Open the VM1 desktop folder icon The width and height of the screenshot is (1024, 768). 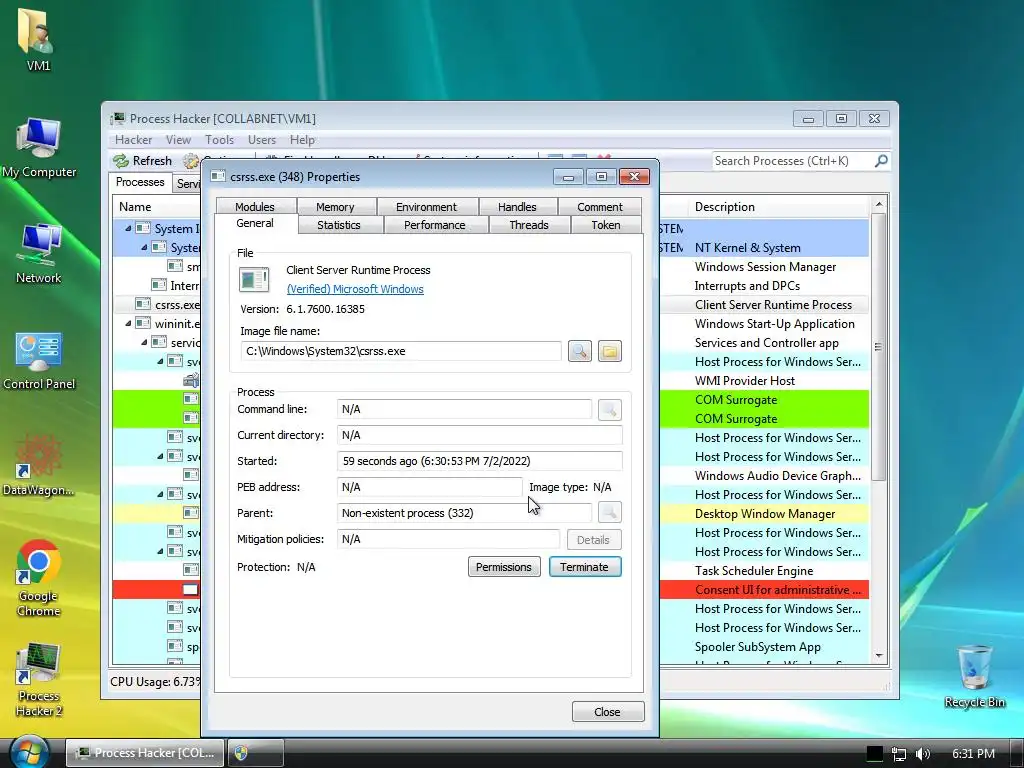pos(38,39)
